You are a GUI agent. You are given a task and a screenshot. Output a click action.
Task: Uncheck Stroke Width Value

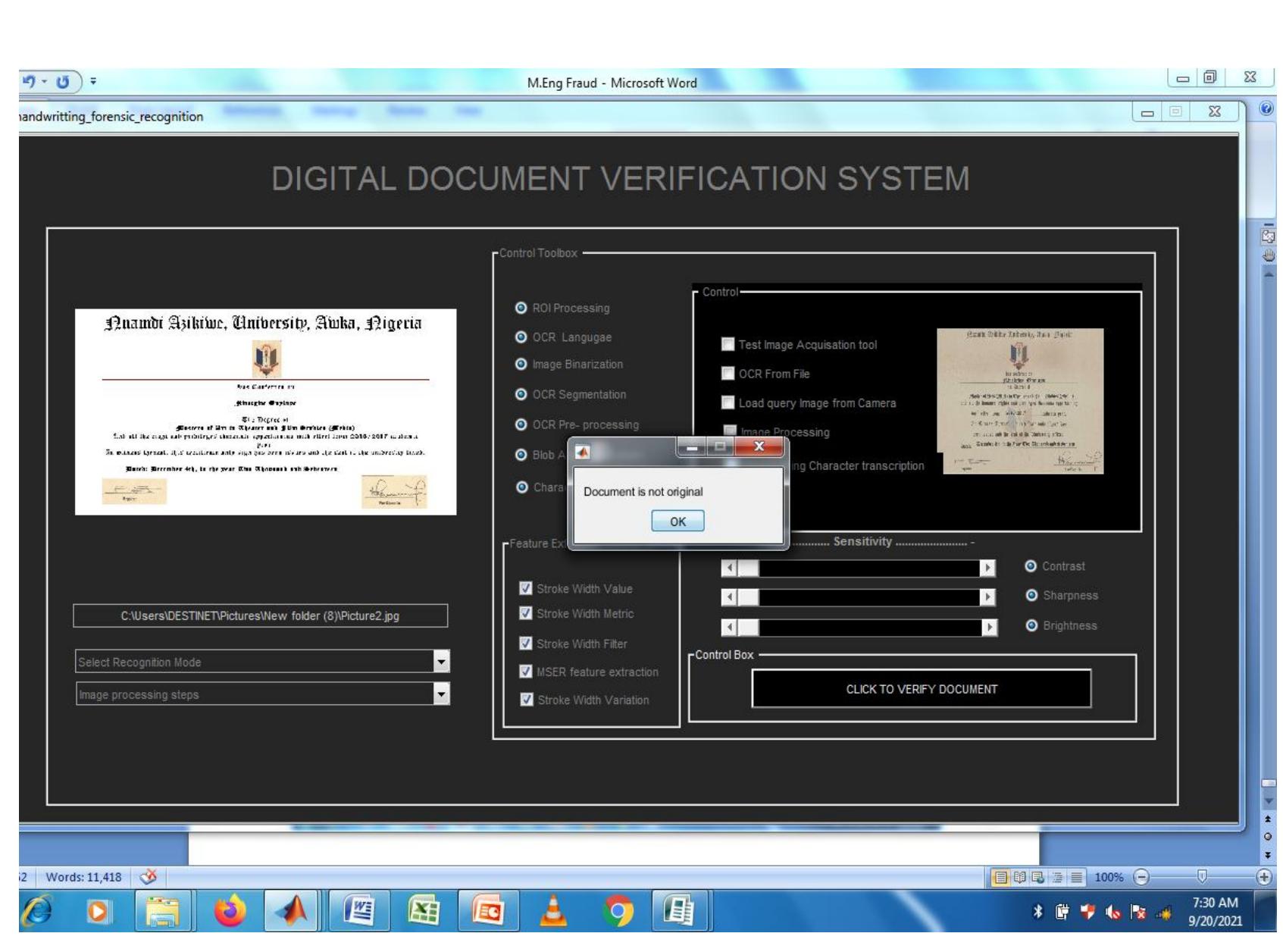[x=525, y=588]
